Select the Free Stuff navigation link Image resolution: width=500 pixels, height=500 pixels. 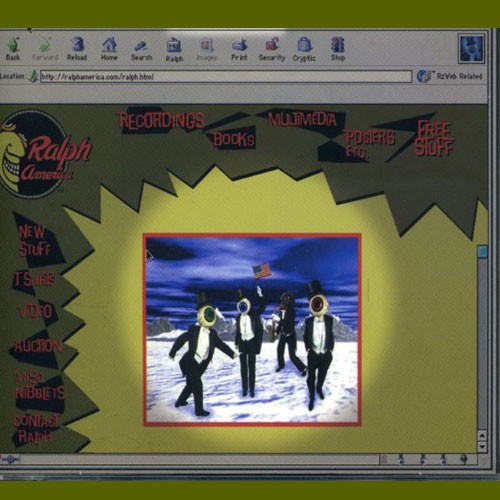coord(434,139)
